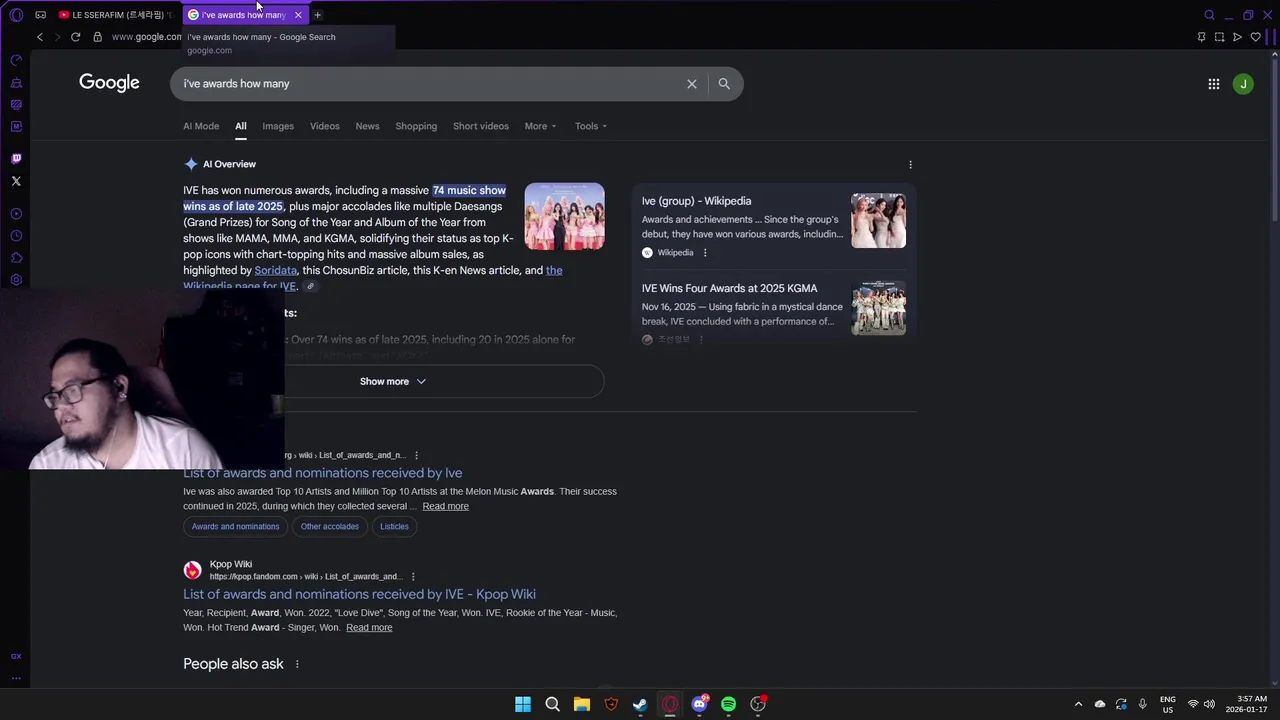Open the Google apps grid

coord(1214,84)
